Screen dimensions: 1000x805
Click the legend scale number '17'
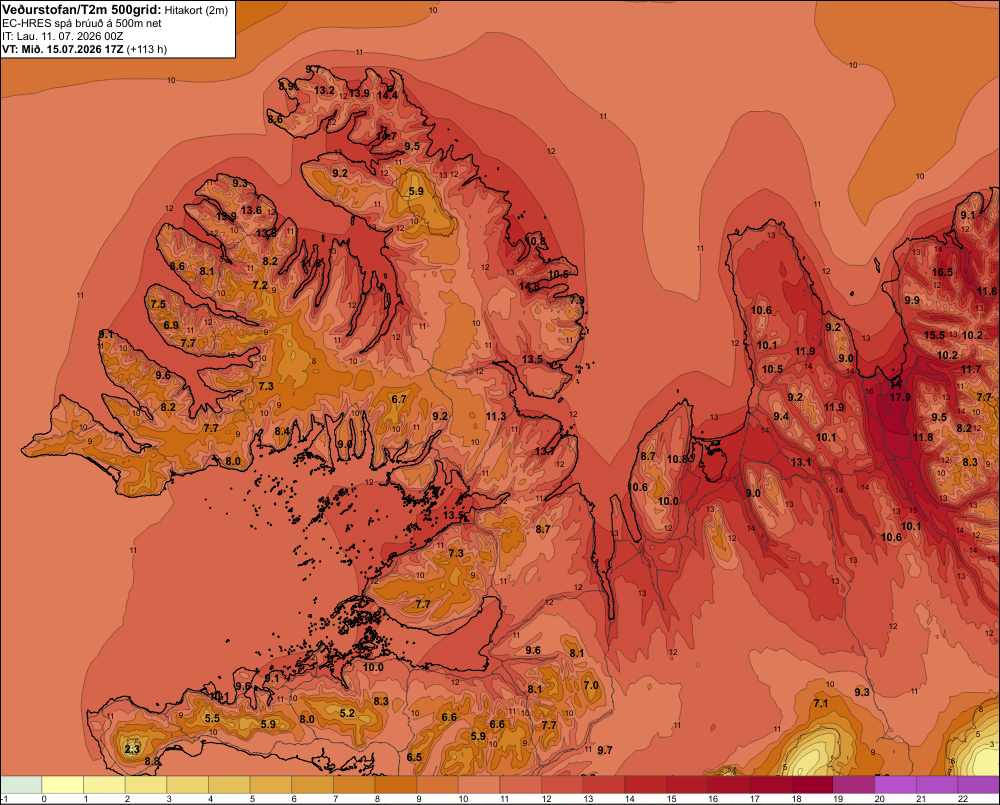(x=754, y=799)
